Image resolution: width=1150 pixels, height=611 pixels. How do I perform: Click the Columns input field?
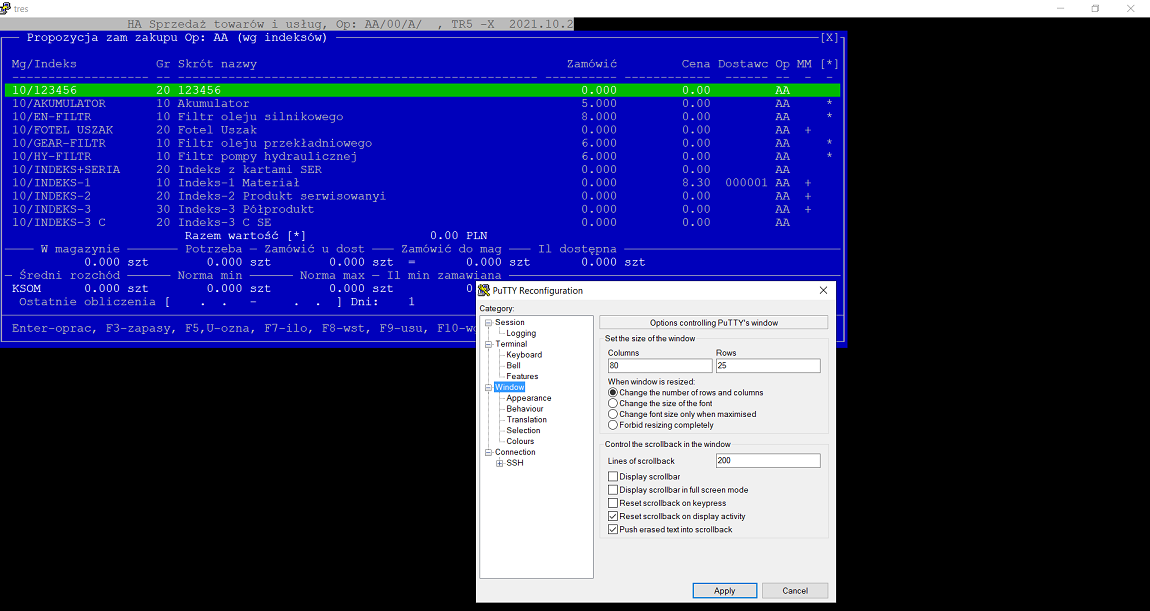coord(659,365)
